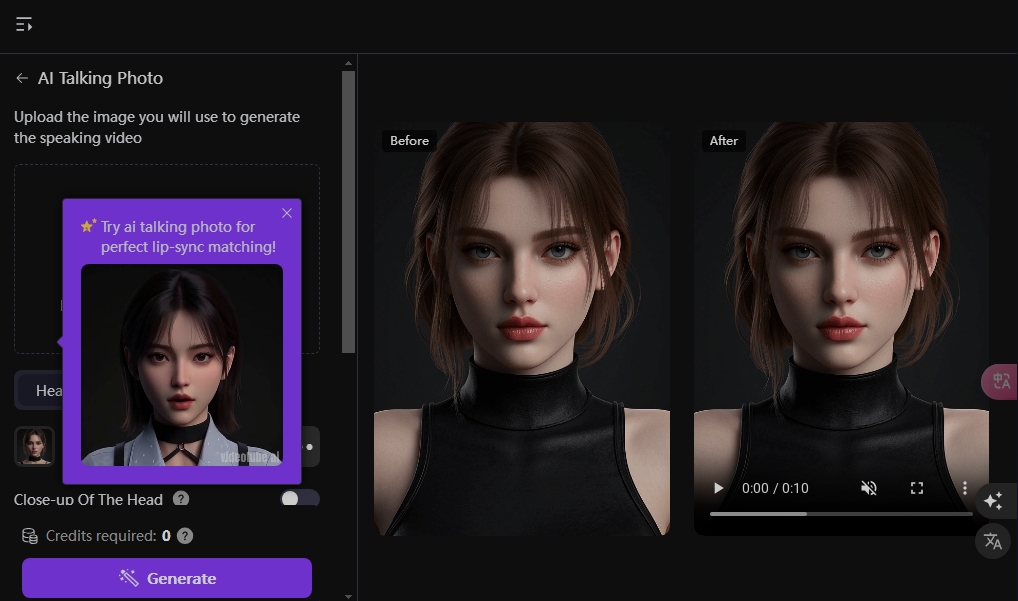Viewport: 1018px width, 601px height.
Task: Enter fullscreen on the After video
Action: 916,488
